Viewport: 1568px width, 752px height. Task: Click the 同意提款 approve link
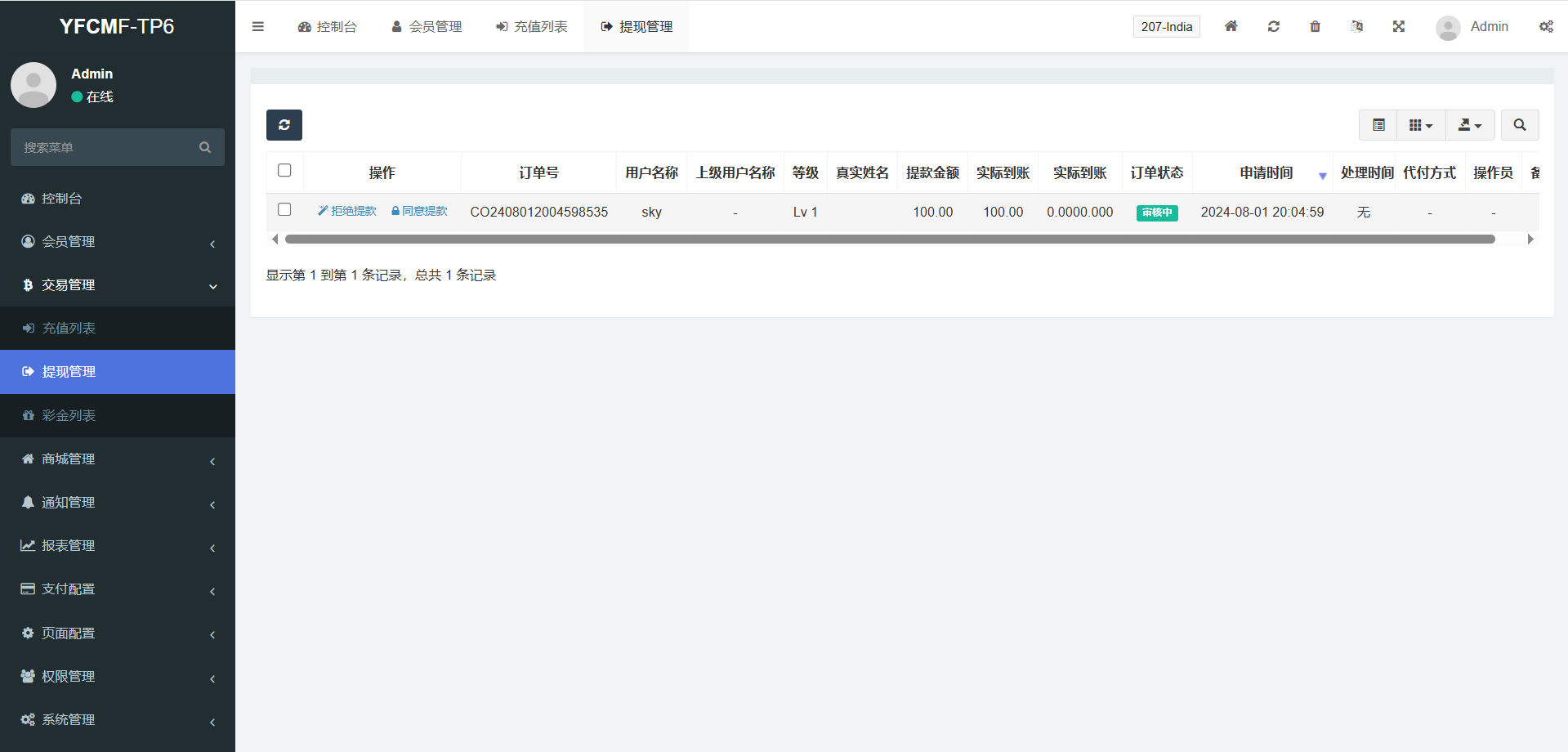click(420, 212)
